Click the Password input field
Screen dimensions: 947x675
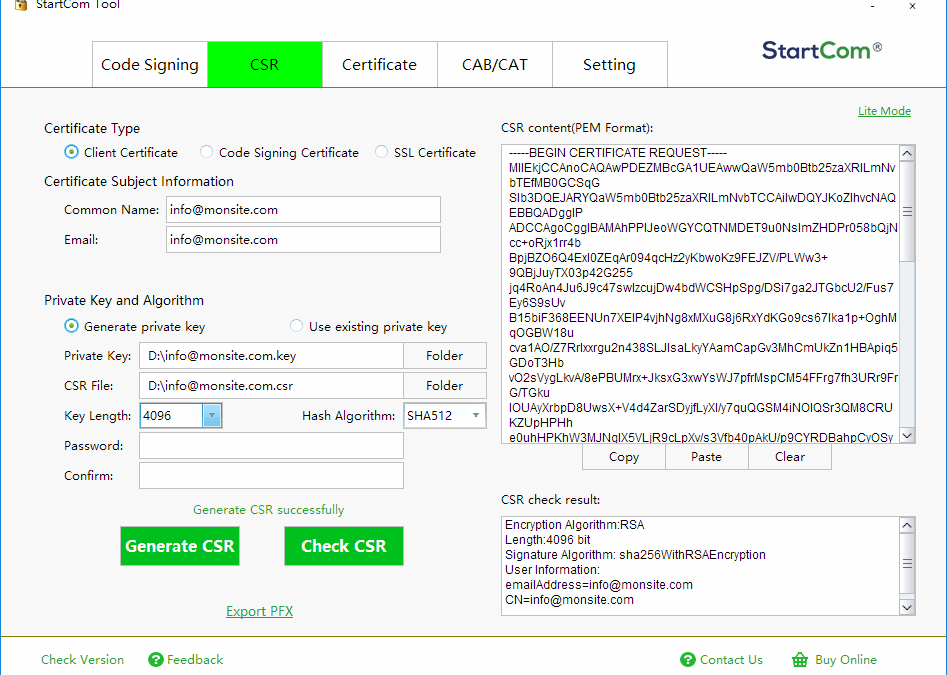click(271, 446)
